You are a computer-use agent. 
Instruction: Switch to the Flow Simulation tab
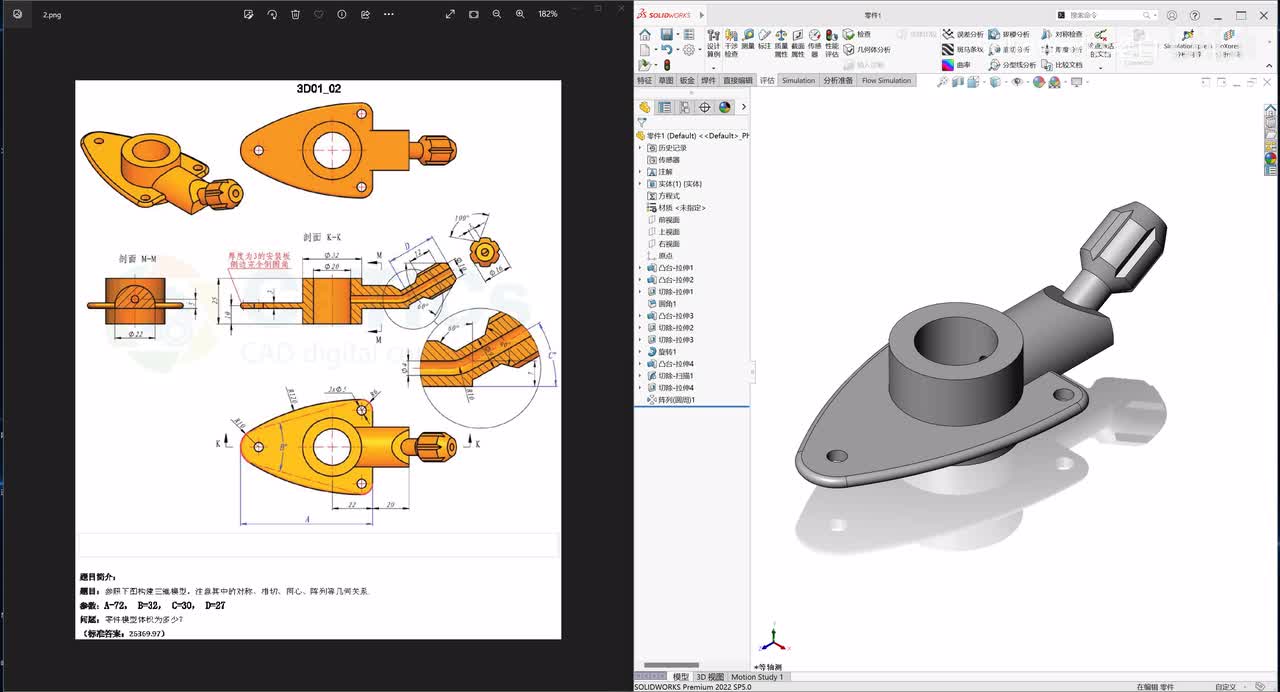886,81
